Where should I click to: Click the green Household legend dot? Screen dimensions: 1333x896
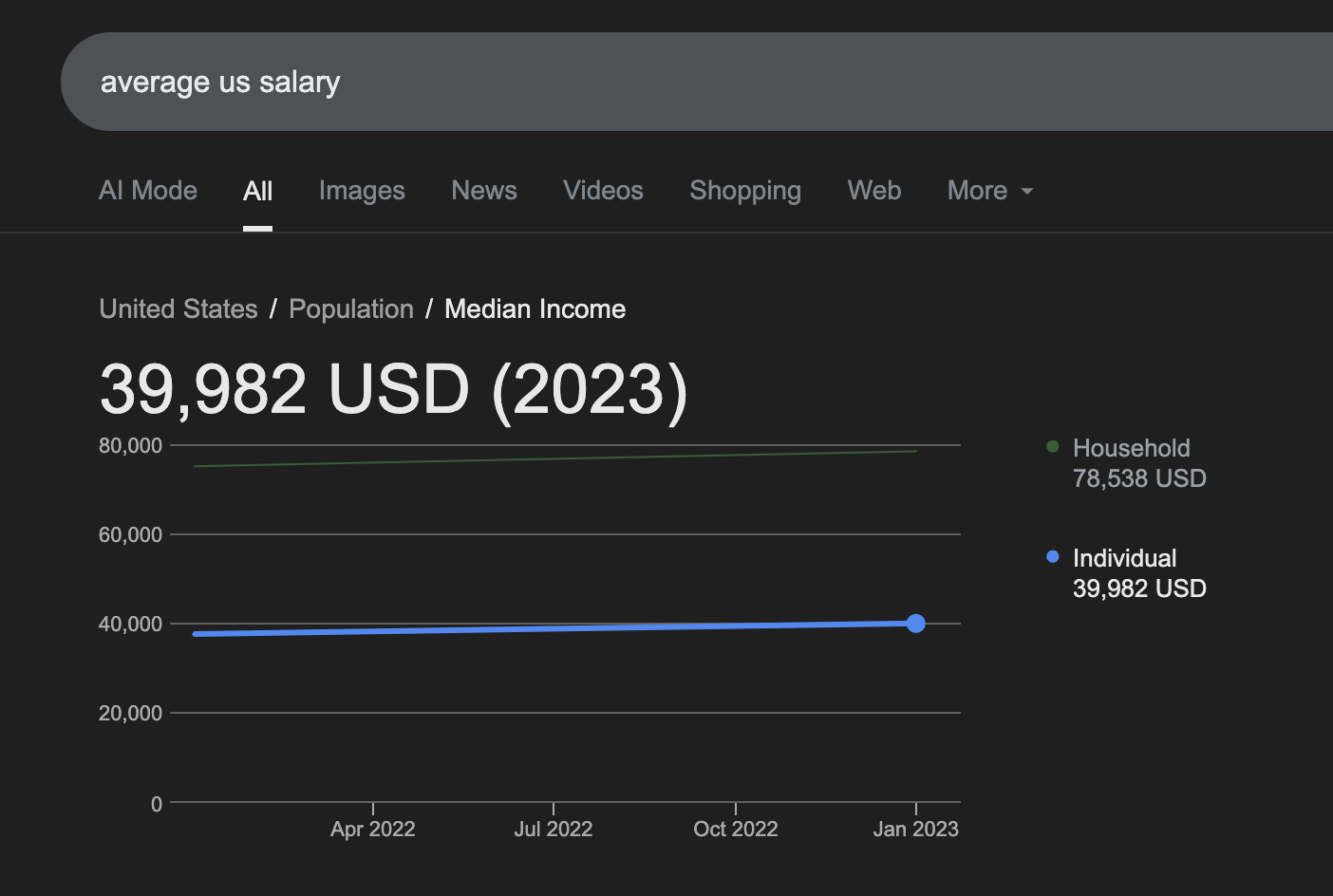tap(1052, 446)
